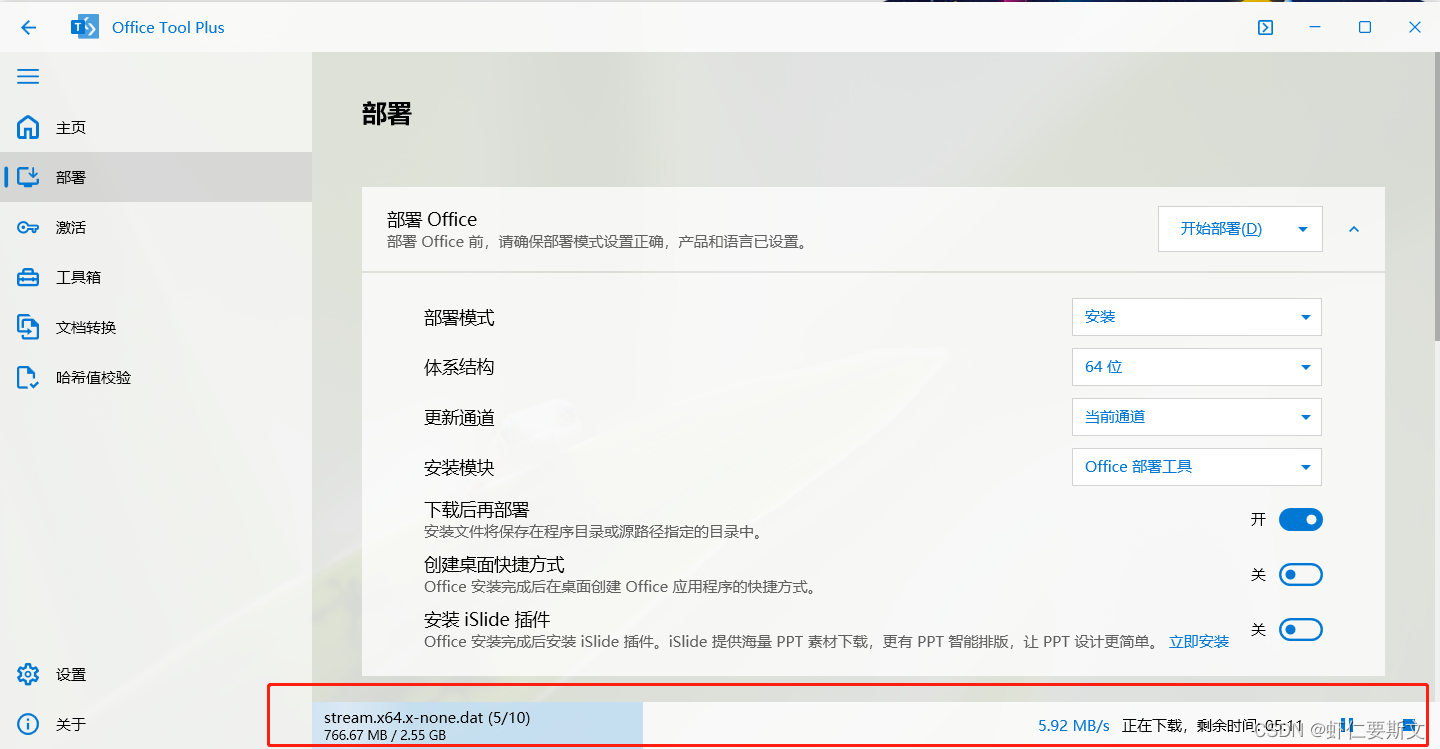Click 766.67 MB / 2.55 GB text
The width and height of the screenshot is (1440, 749).
[385, 735]
